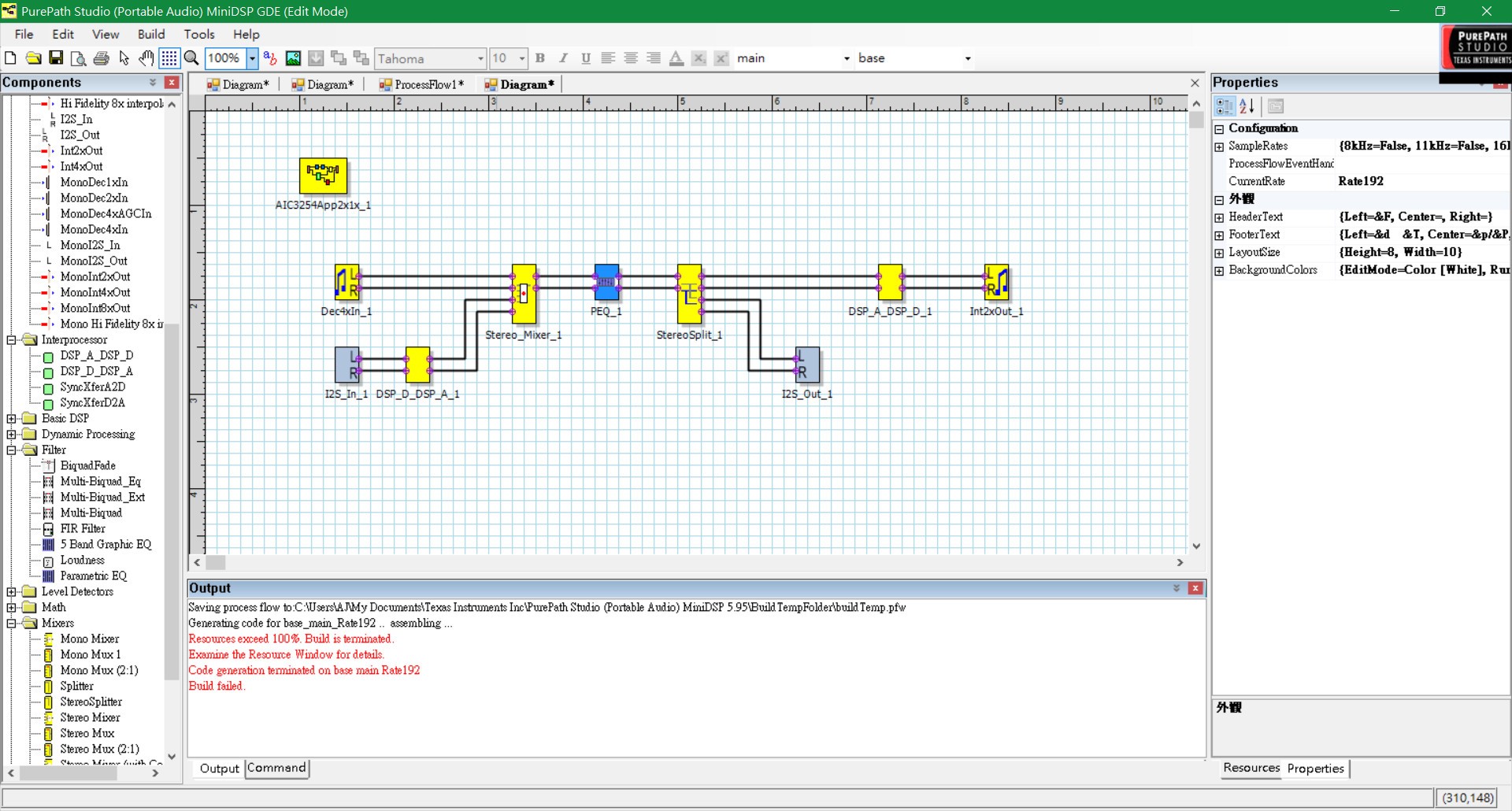Open the font size dropdown
1512x811 pixels.
(x=521, y=58)
